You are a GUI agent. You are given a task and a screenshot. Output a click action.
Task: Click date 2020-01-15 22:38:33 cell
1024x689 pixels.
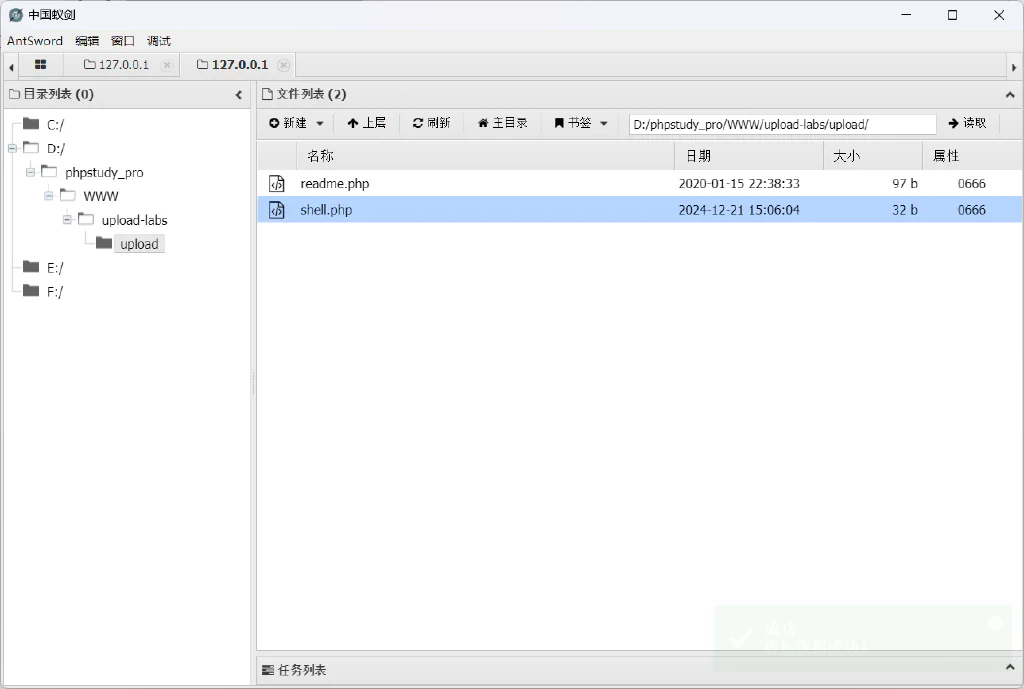(x=739, y=184)
